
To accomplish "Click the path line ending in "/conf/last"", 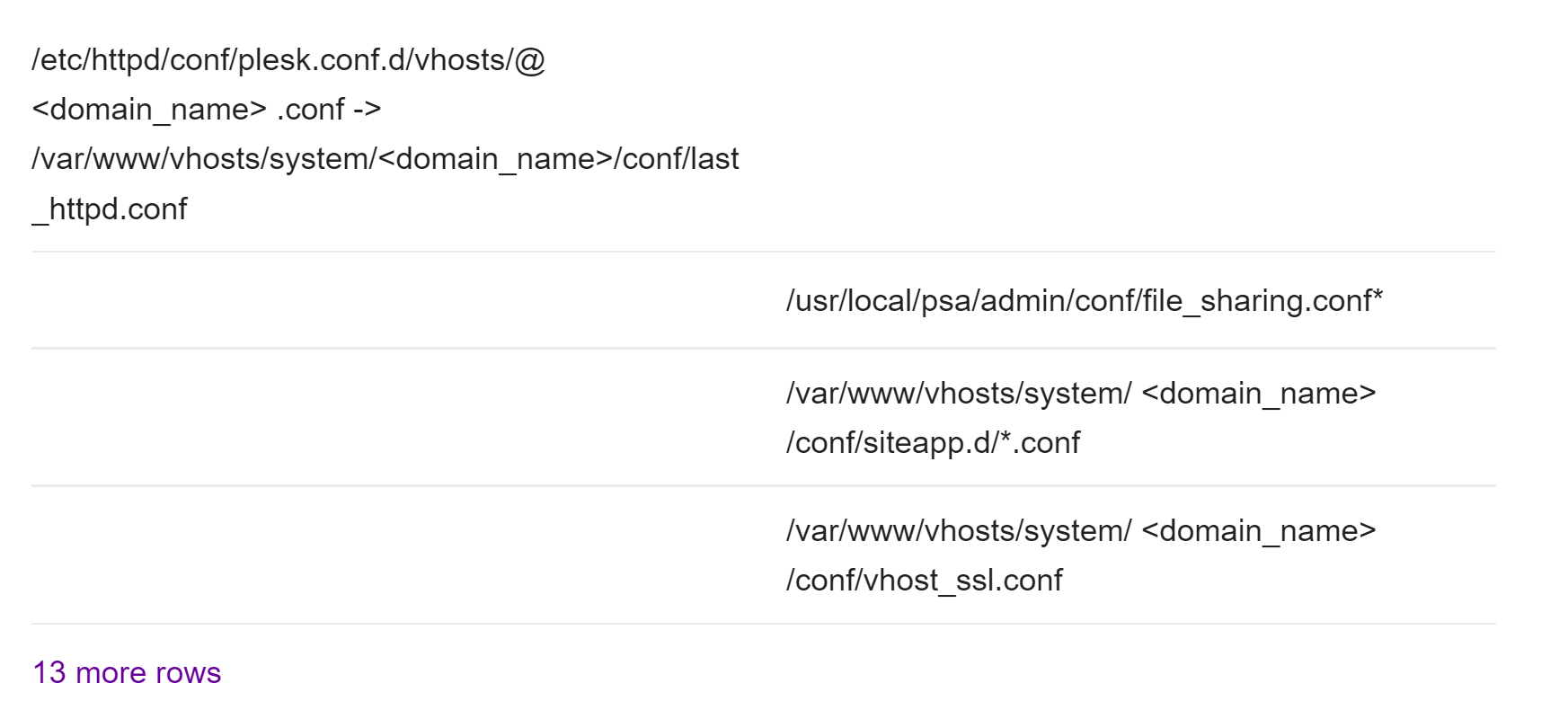I will [385, 159].
